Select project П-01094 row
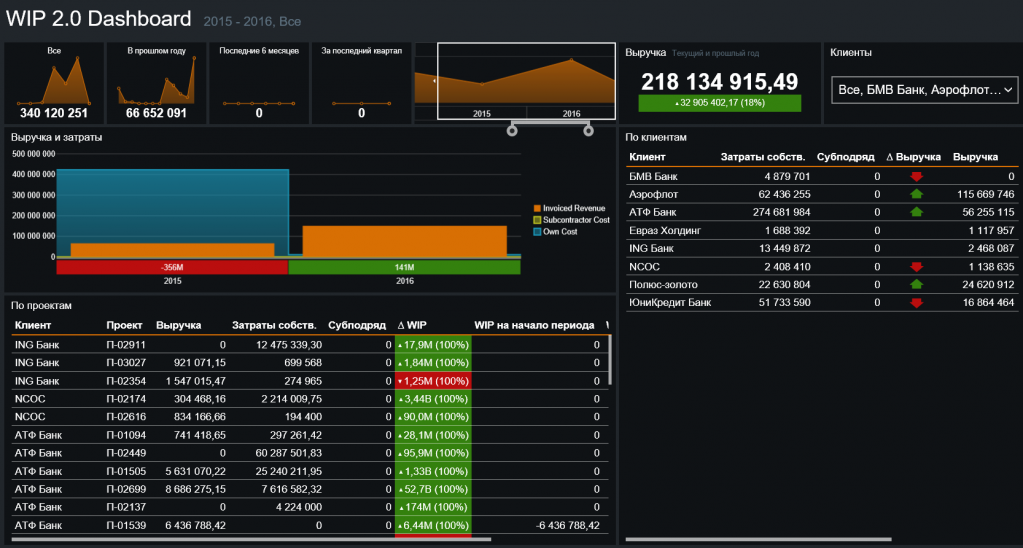 click(x=310, y=435)
